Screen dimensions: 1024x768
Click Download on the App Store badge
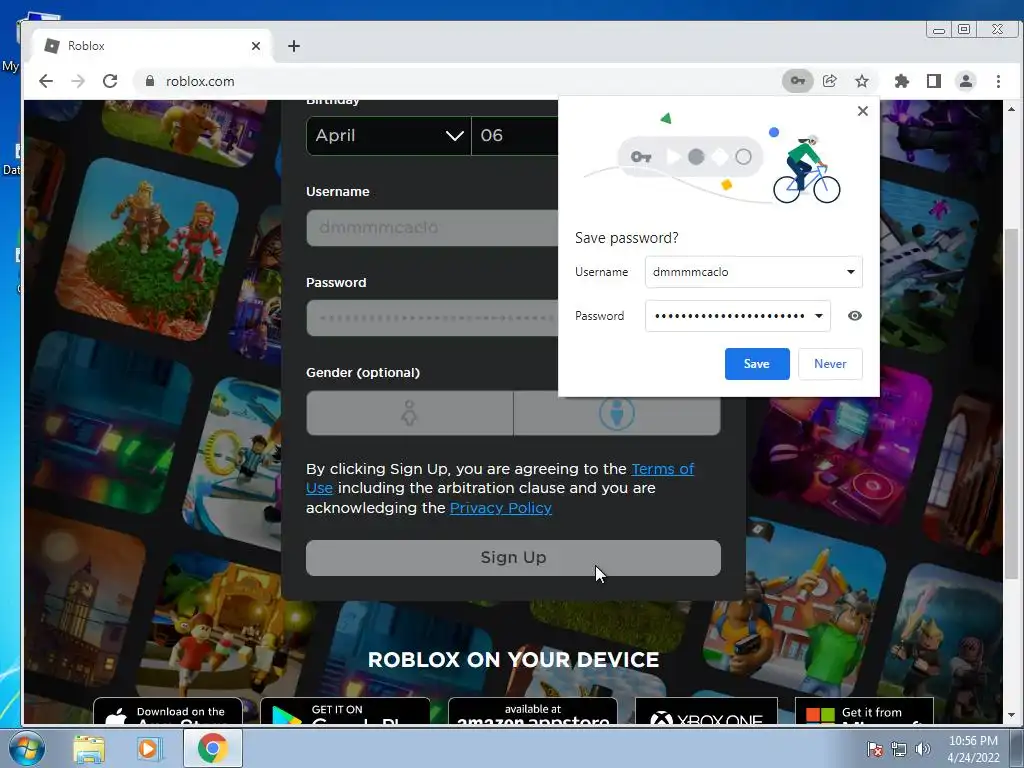coord(168,712)
